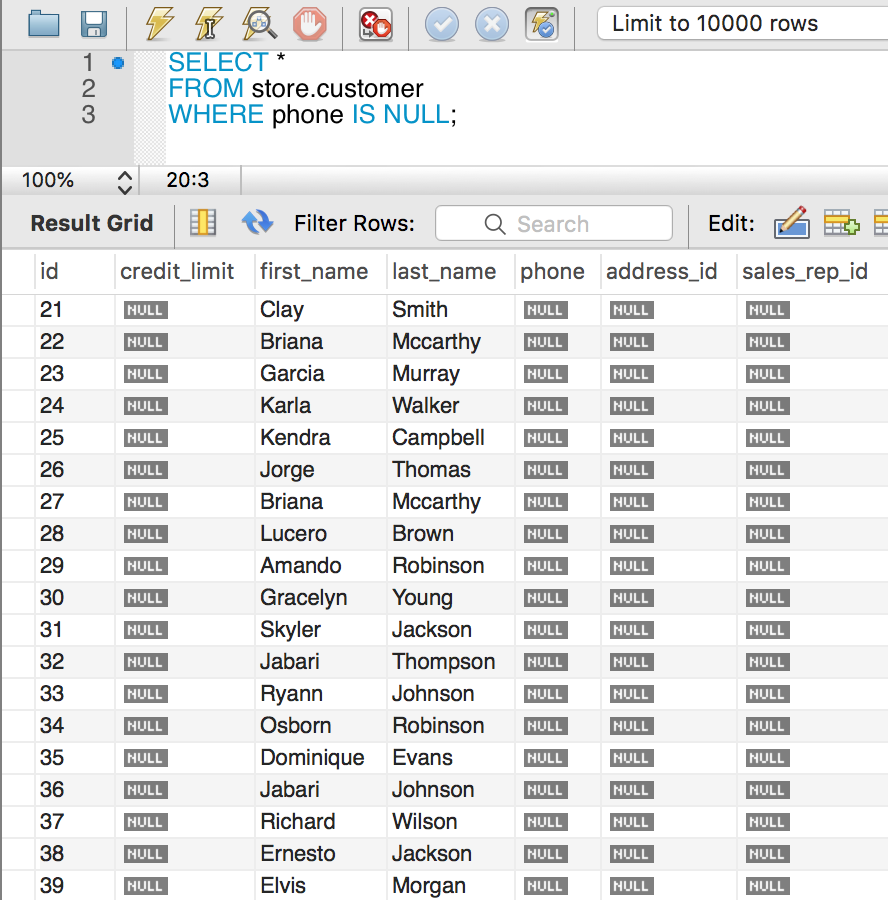Select last name Smith cell
The width and height of the screenshot is (888, 900).
click(451, 310)
